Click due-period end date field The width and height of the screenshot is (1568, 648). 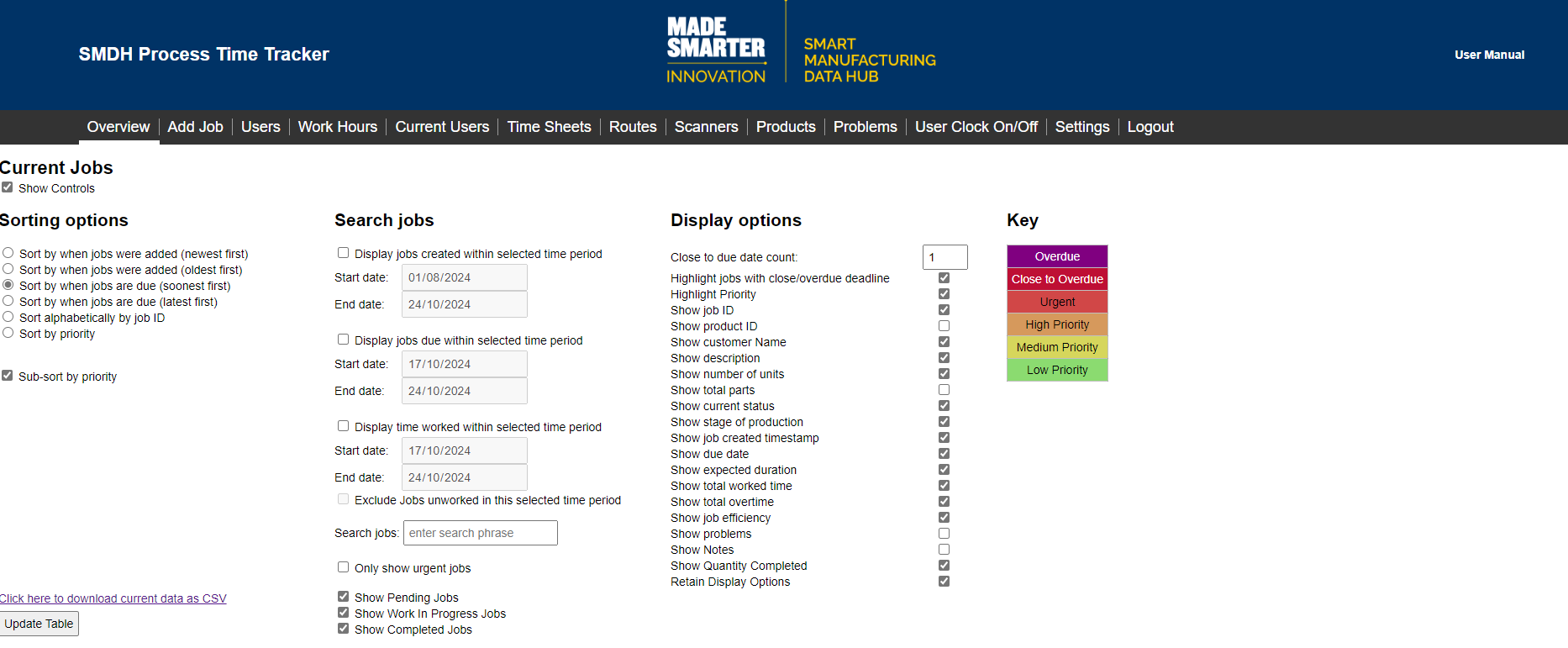point(465,391)
